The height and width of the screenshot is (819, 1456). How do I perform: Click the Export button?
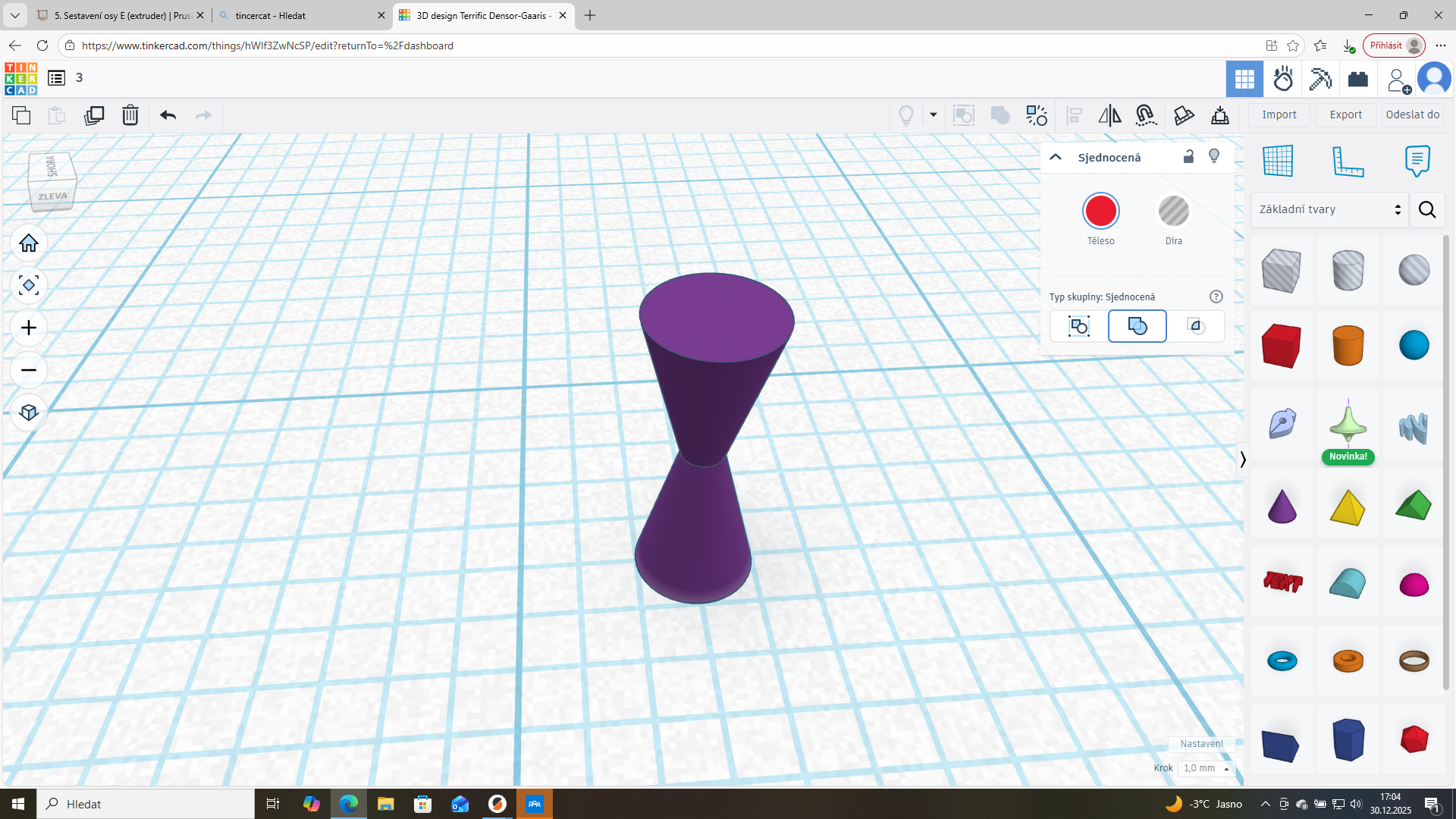1345,115
